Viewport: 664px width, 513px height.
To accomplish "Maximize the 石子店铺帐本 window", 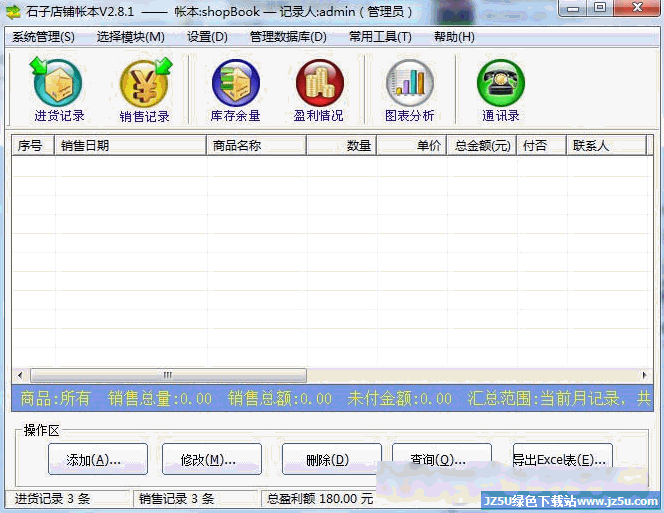I will [600, 8].
